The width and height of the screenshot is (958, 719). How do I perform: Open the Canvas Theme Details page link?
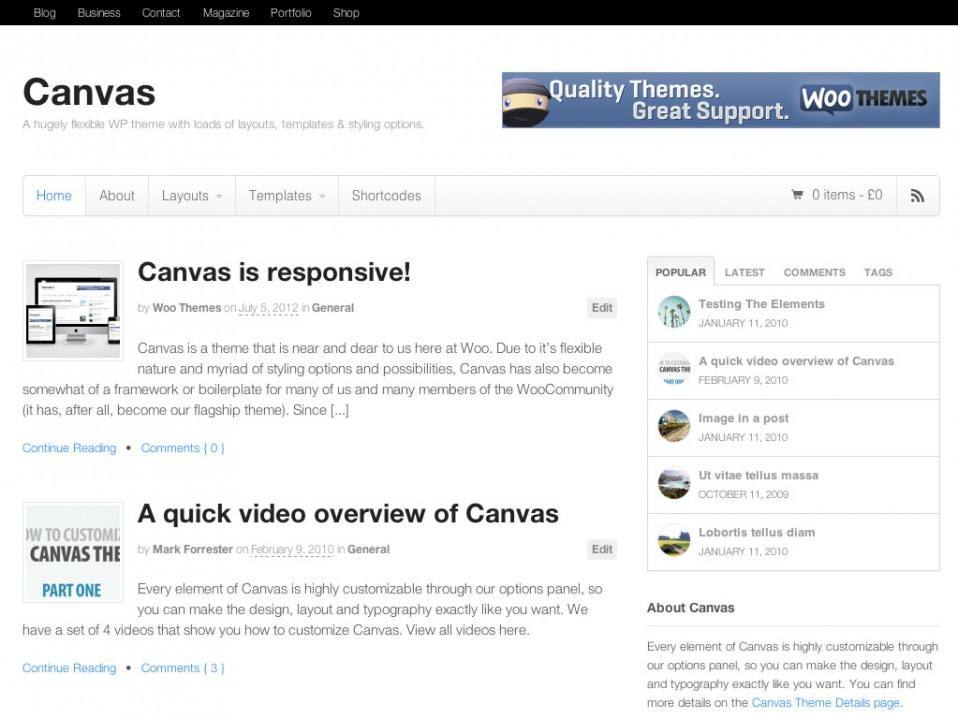click(825, 703)
